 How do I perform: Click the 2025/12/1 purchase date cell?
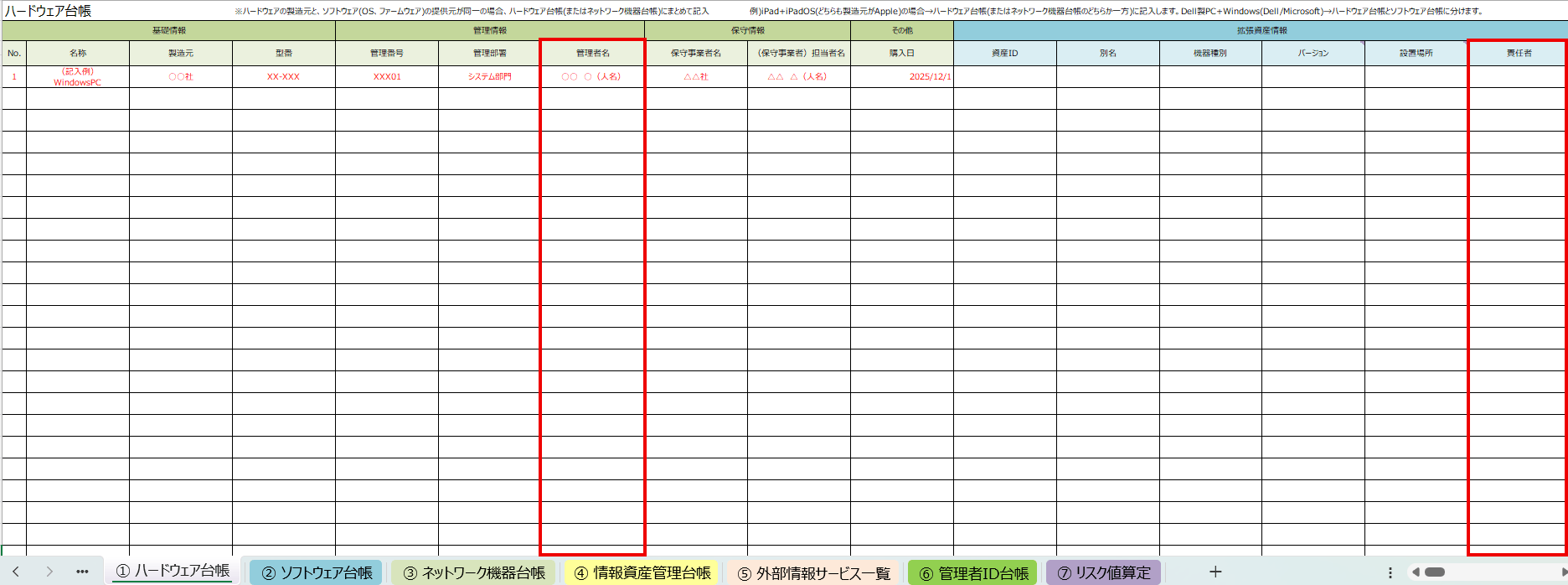click(902, 76)
